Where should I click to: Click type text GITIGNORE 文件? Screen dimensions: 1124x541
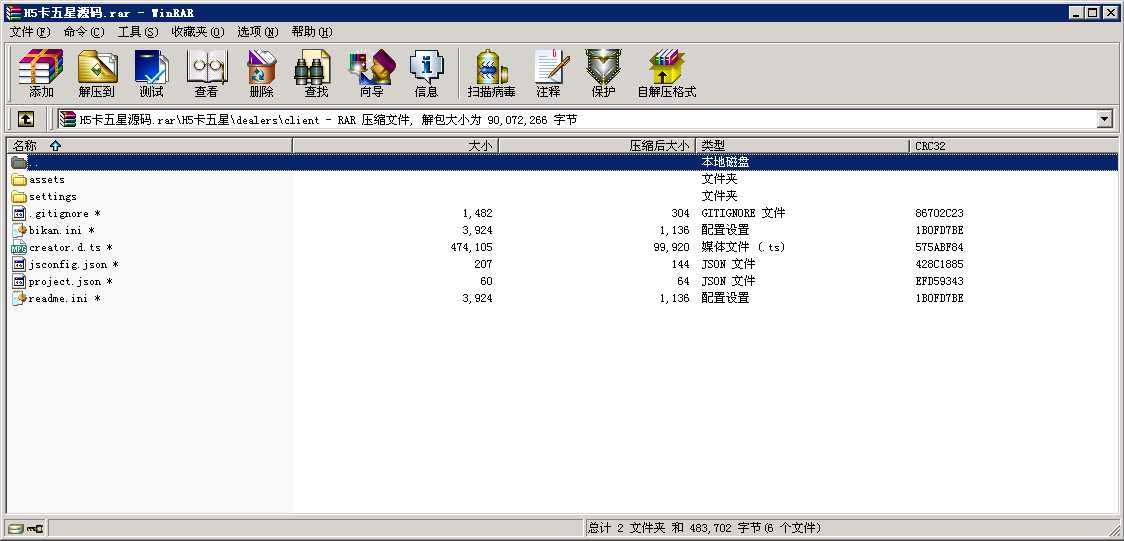(743, 214)
